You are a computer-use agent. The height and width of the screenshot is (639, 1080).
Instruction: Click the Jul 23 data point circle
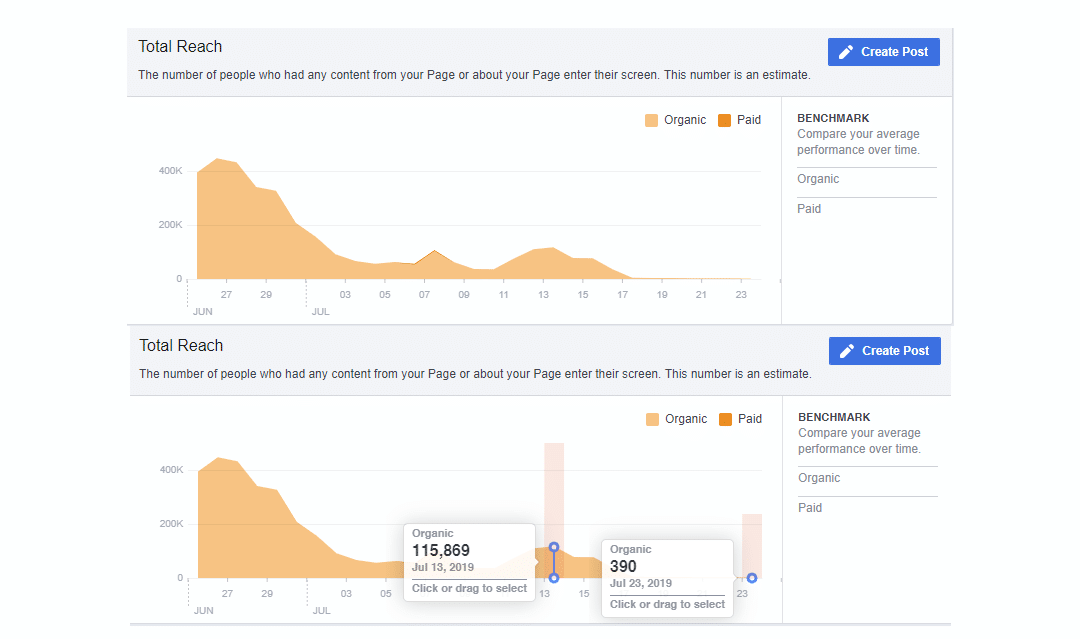pyautogui.click(x=752, y=578)
